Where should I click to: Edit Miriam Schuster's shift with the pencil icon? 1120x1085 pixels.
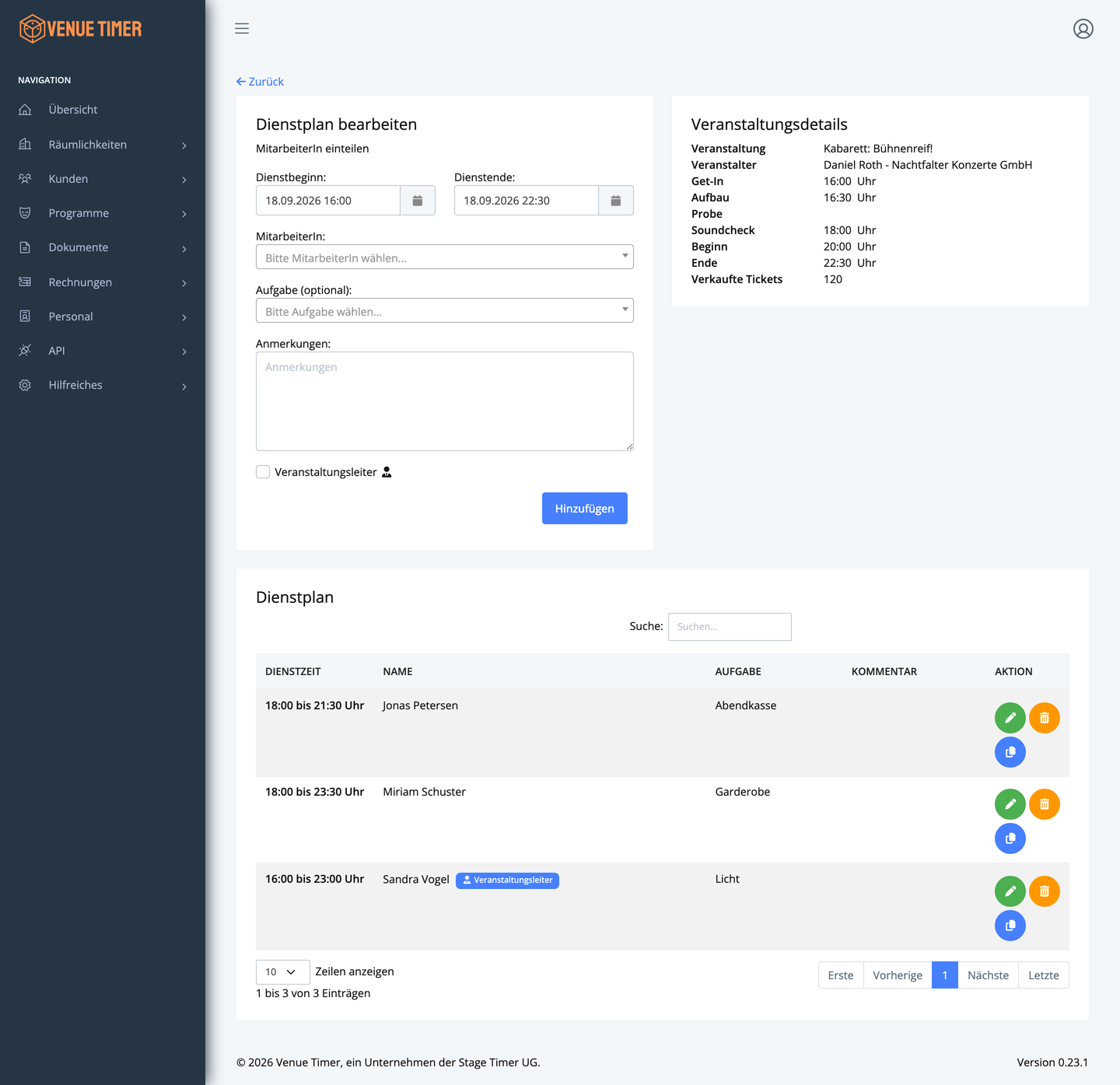(x=1010, y=804)
